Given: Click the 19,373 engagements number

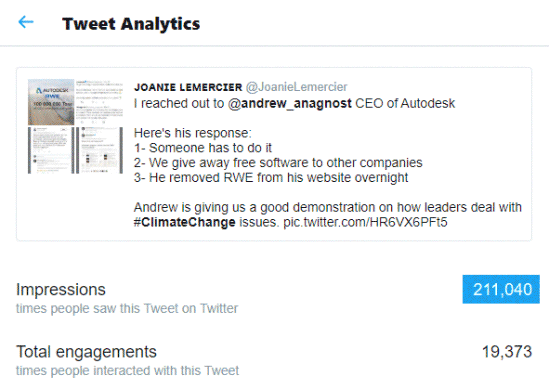Looking at the screenshot, I should click(x=507, y=352).
